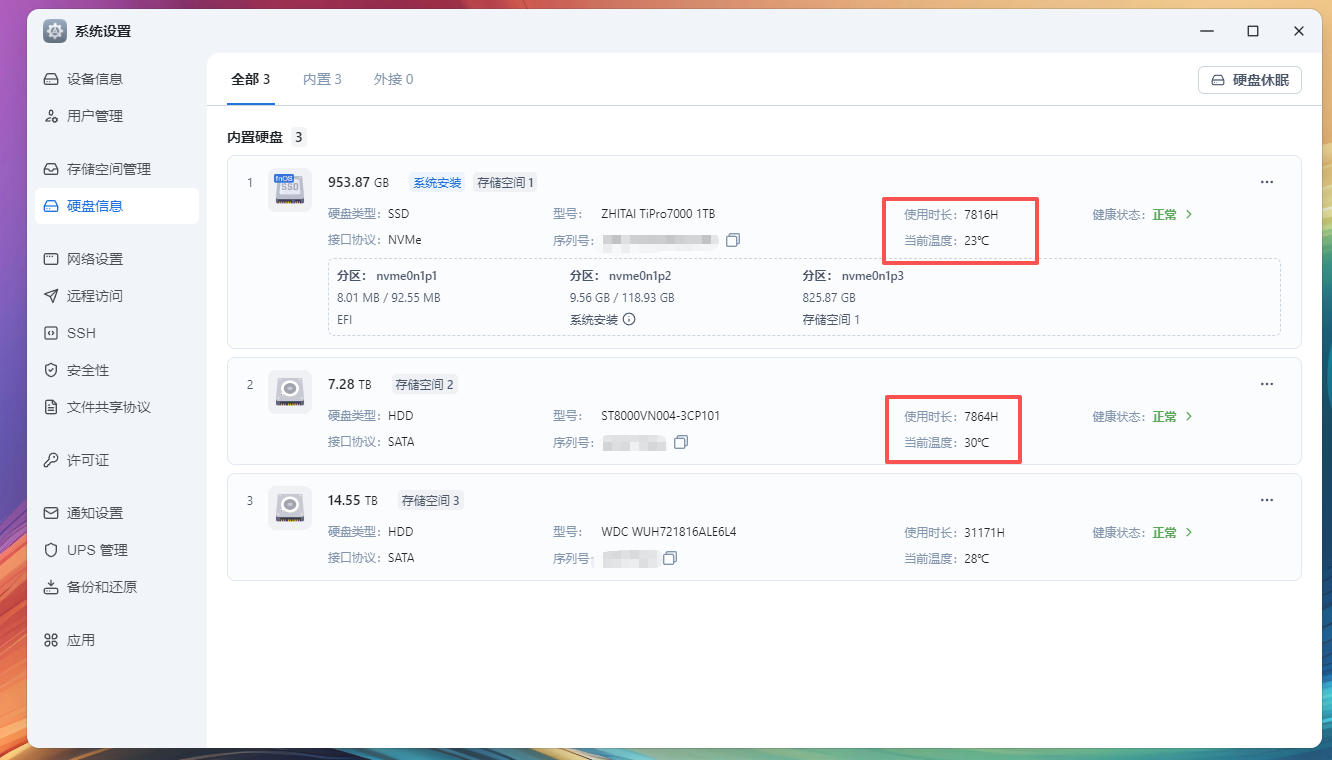Click the 应用 grid icon
Screen dimensions: 1332x760
(51, 640)
